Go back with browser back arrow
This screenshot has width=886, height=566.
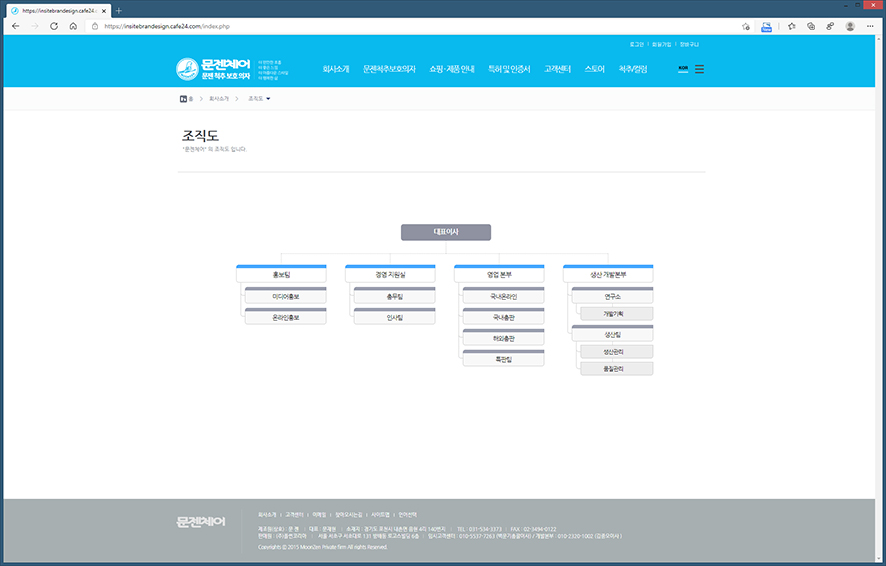[15, 26]
